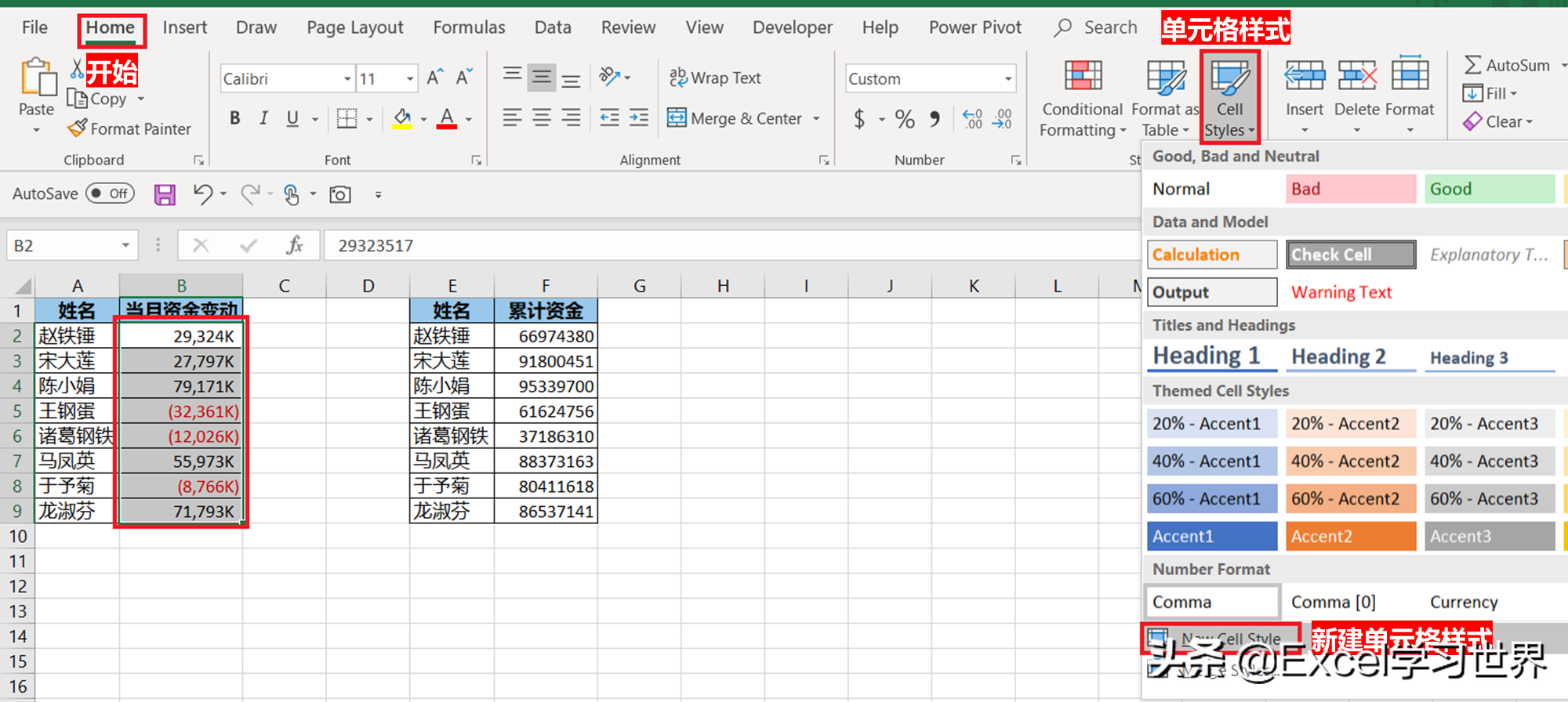Apply Comma [0] number style

click(x=1351, y=602)
